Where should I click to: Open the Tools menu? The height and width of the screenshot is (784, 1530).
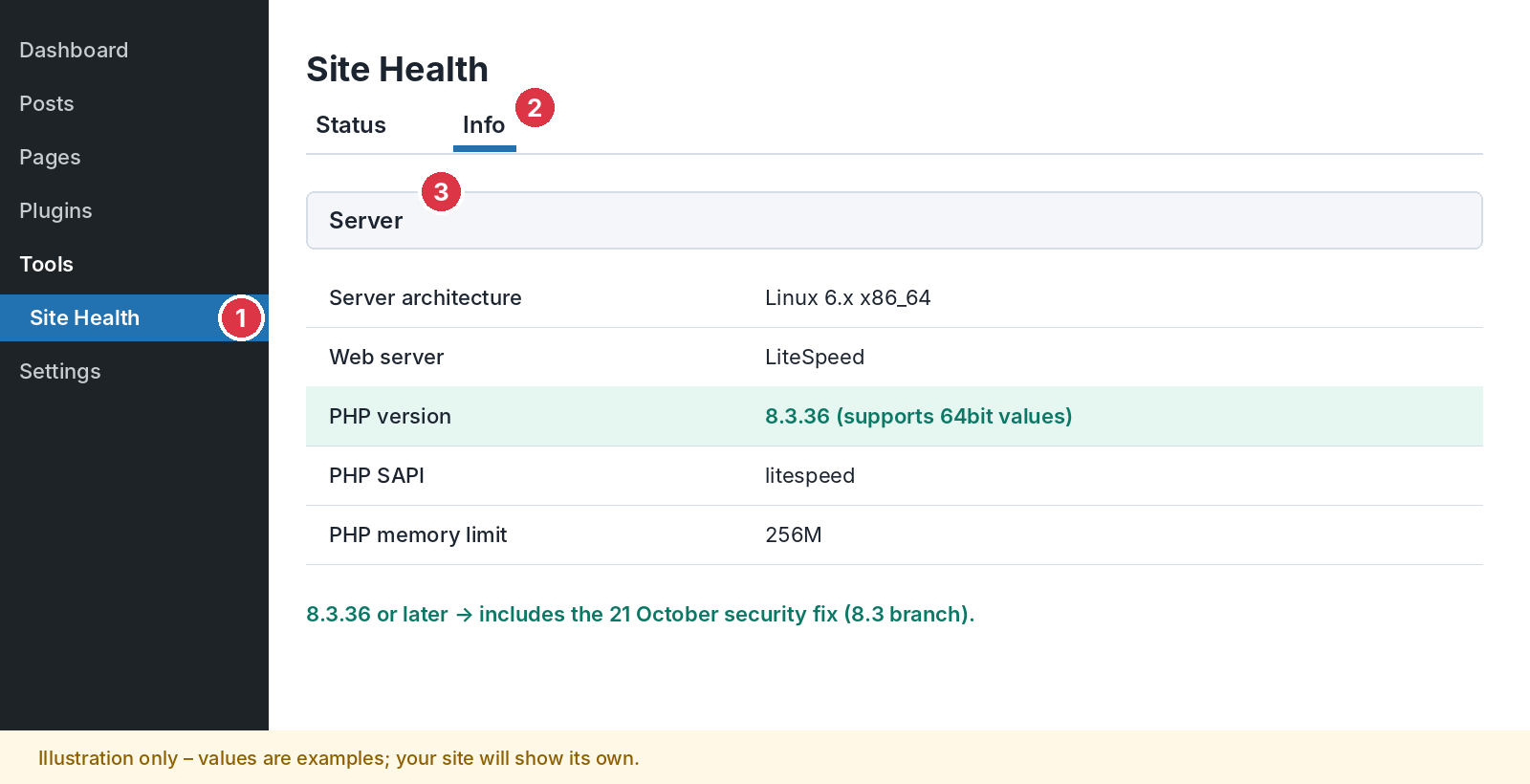[x=46, y=264]
